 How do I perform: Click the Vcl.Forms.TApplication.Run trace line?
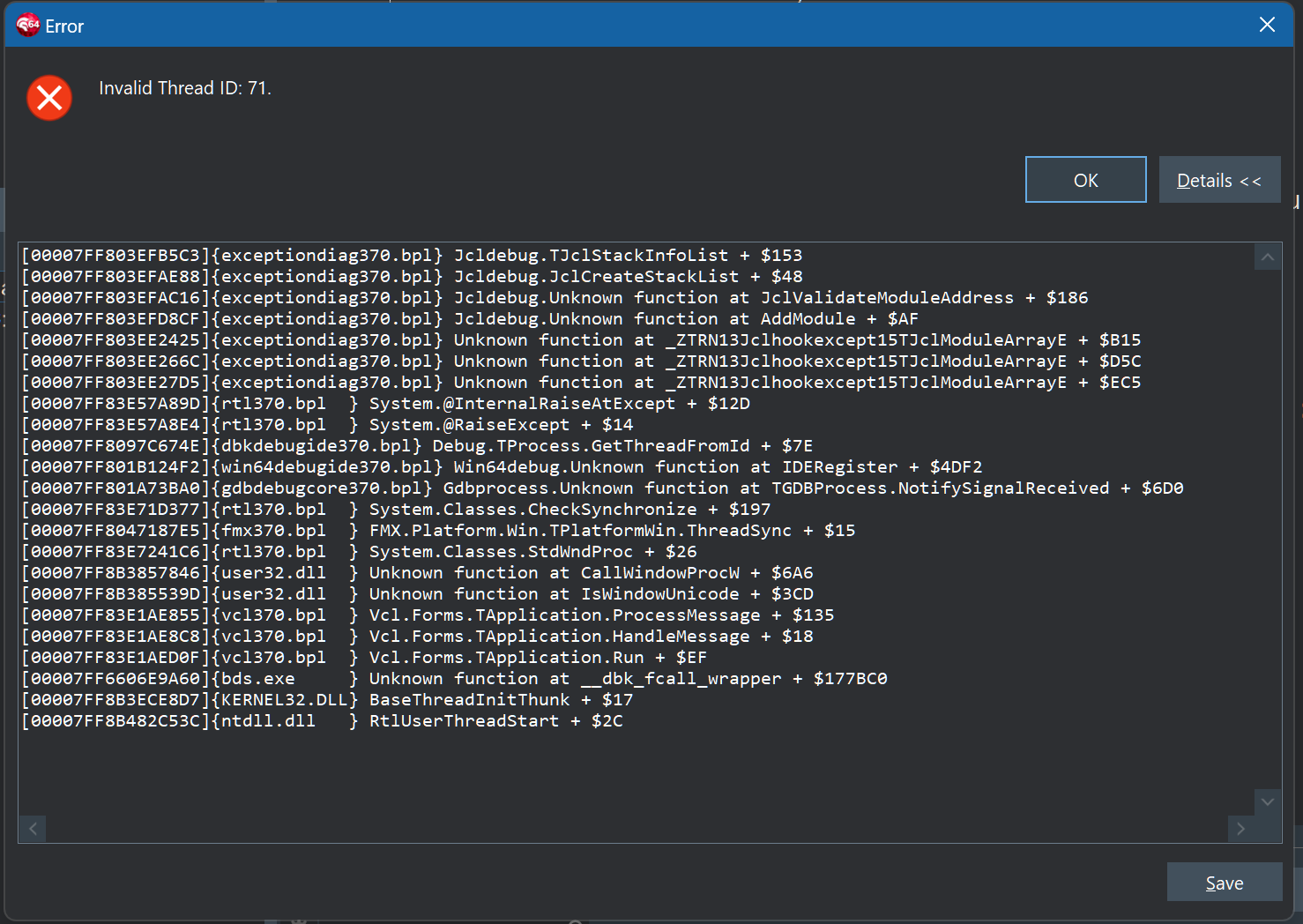363,658
